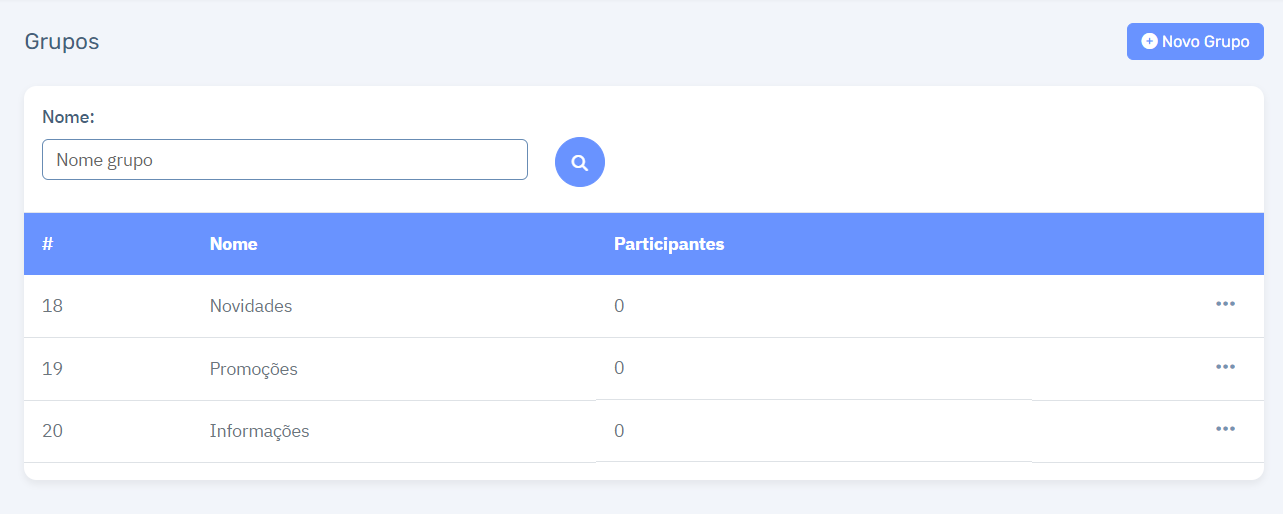Click participant count in Novidades row

[619, 306]
